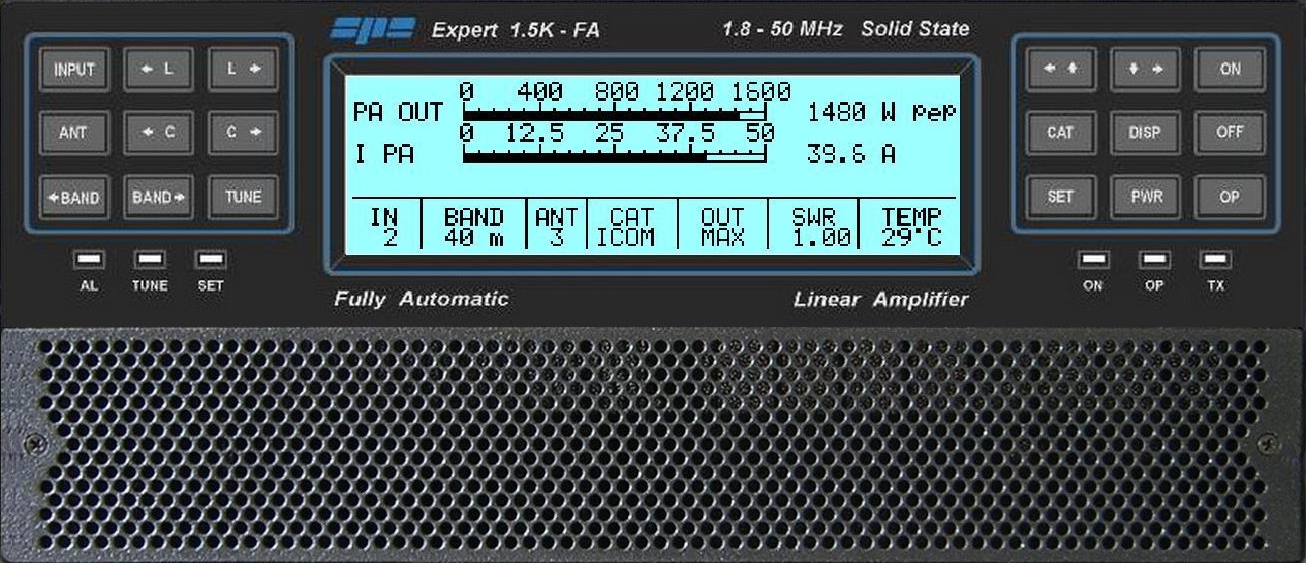Click the OP indicator LED
The image size is (1306, 563).
[x=1154, y=260]
